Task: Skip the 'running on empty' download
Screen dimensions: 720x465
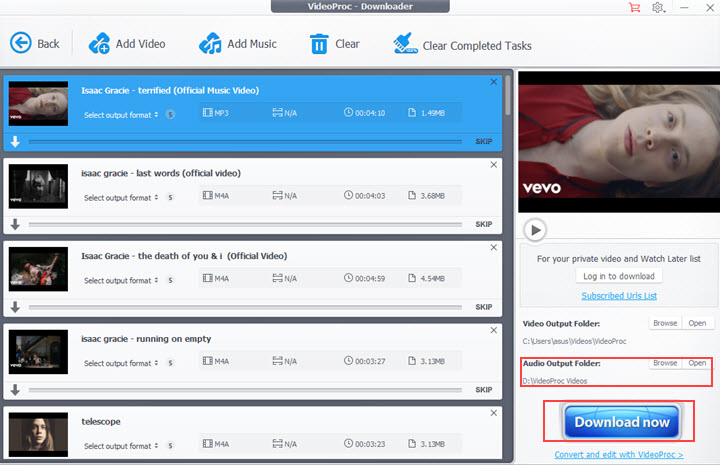Action: point(484,390)
